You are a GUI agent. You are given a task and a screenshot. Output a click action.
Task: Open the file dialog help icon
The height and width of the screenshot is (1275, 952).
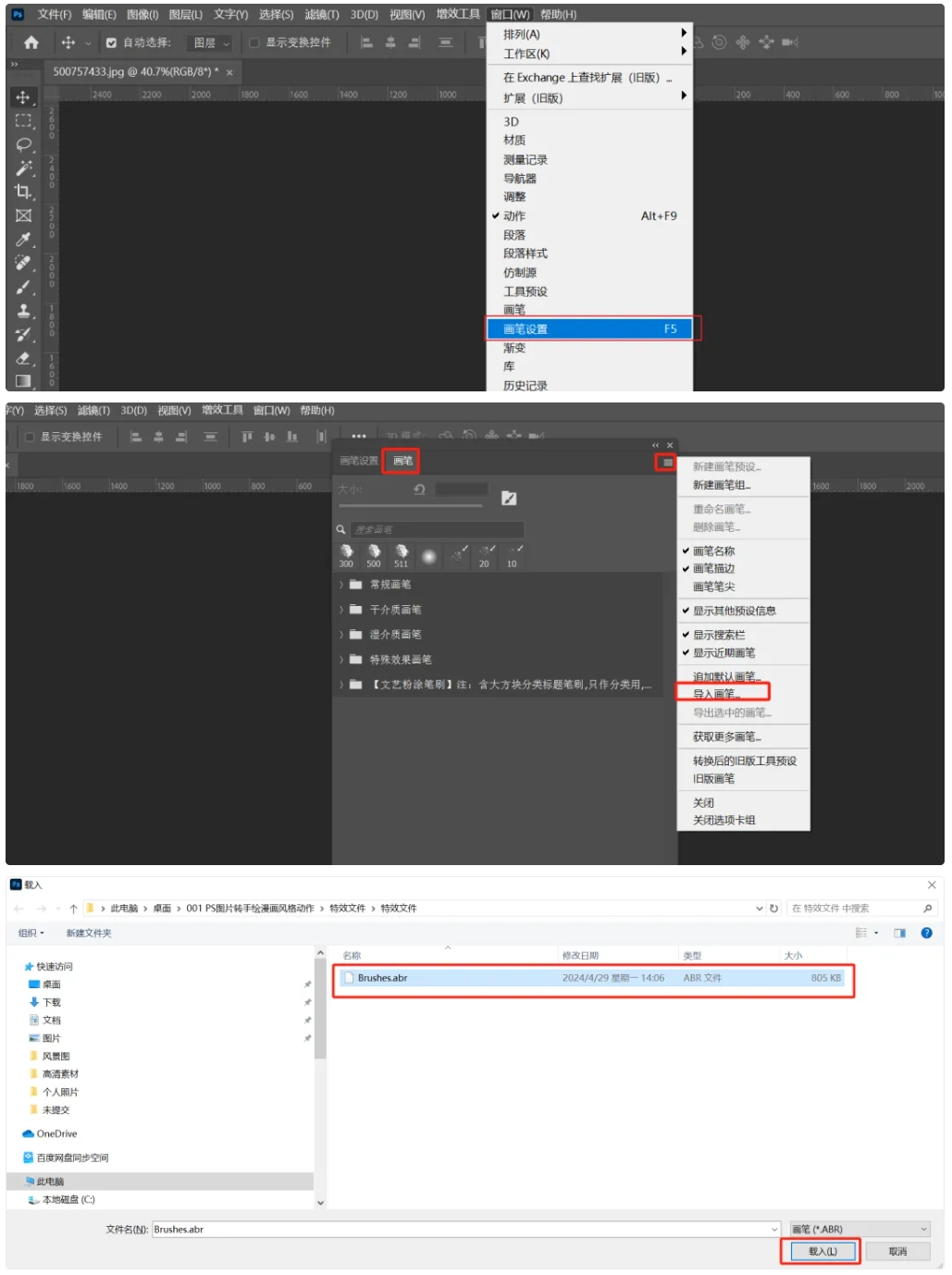click(926, 934)
